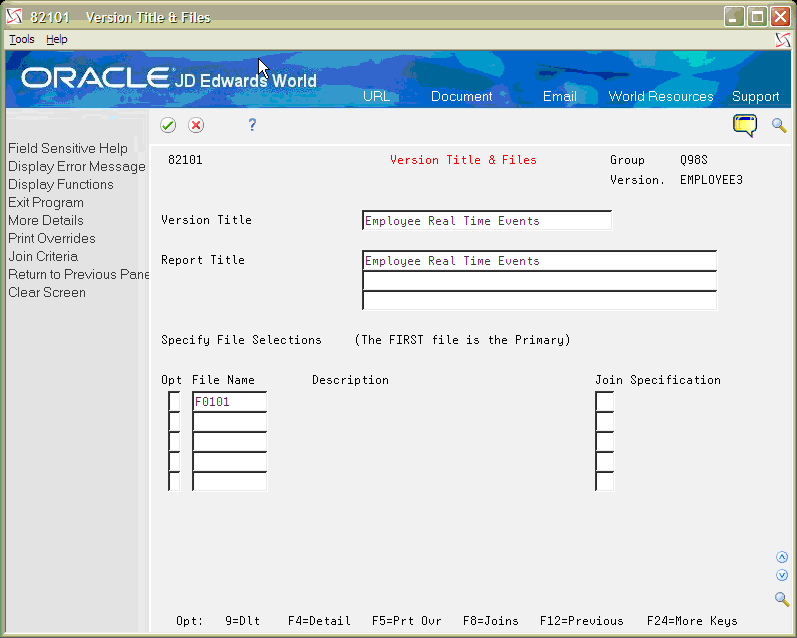Screen dimensions: 797x638
Task: Click into the Version Title field
Action: 487,221
